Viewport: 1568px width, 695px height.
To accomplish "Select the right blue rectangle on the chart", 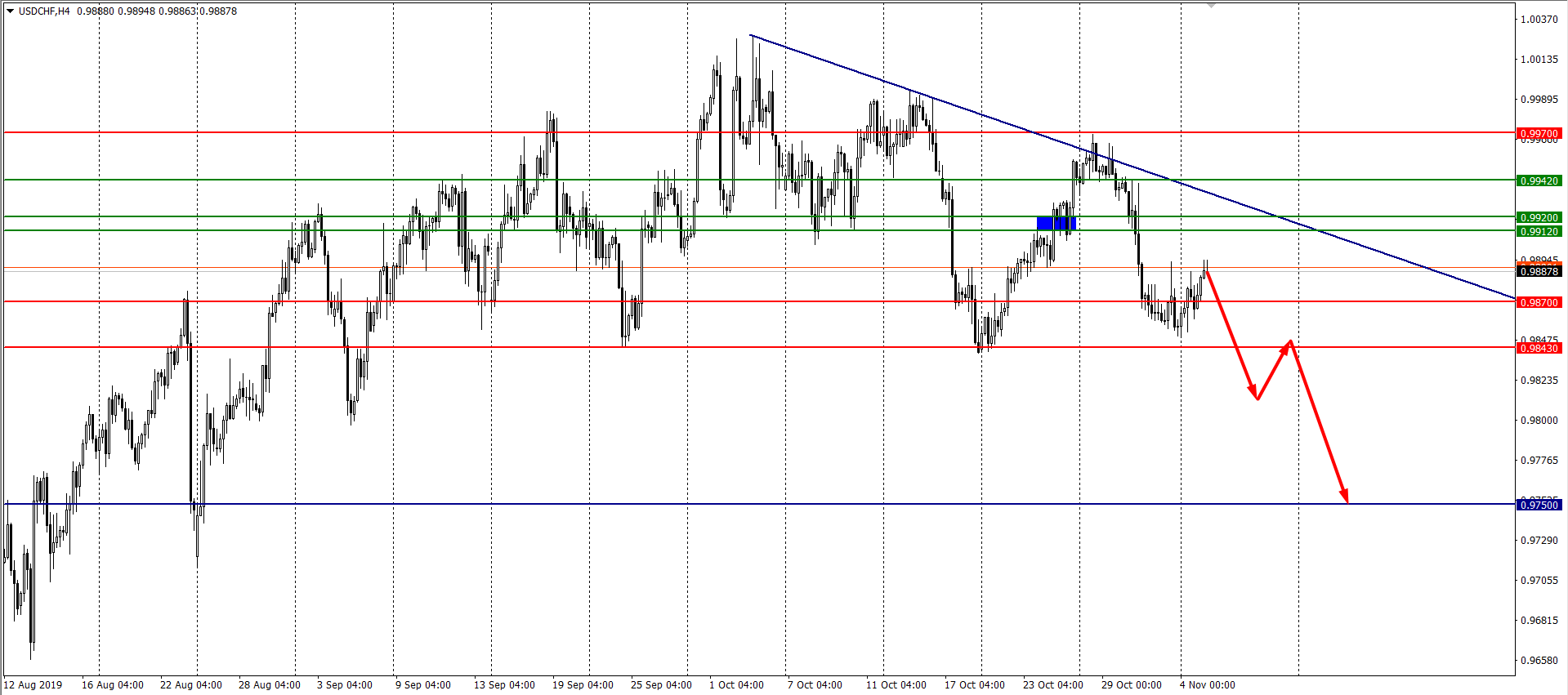I will (1065, 223).
